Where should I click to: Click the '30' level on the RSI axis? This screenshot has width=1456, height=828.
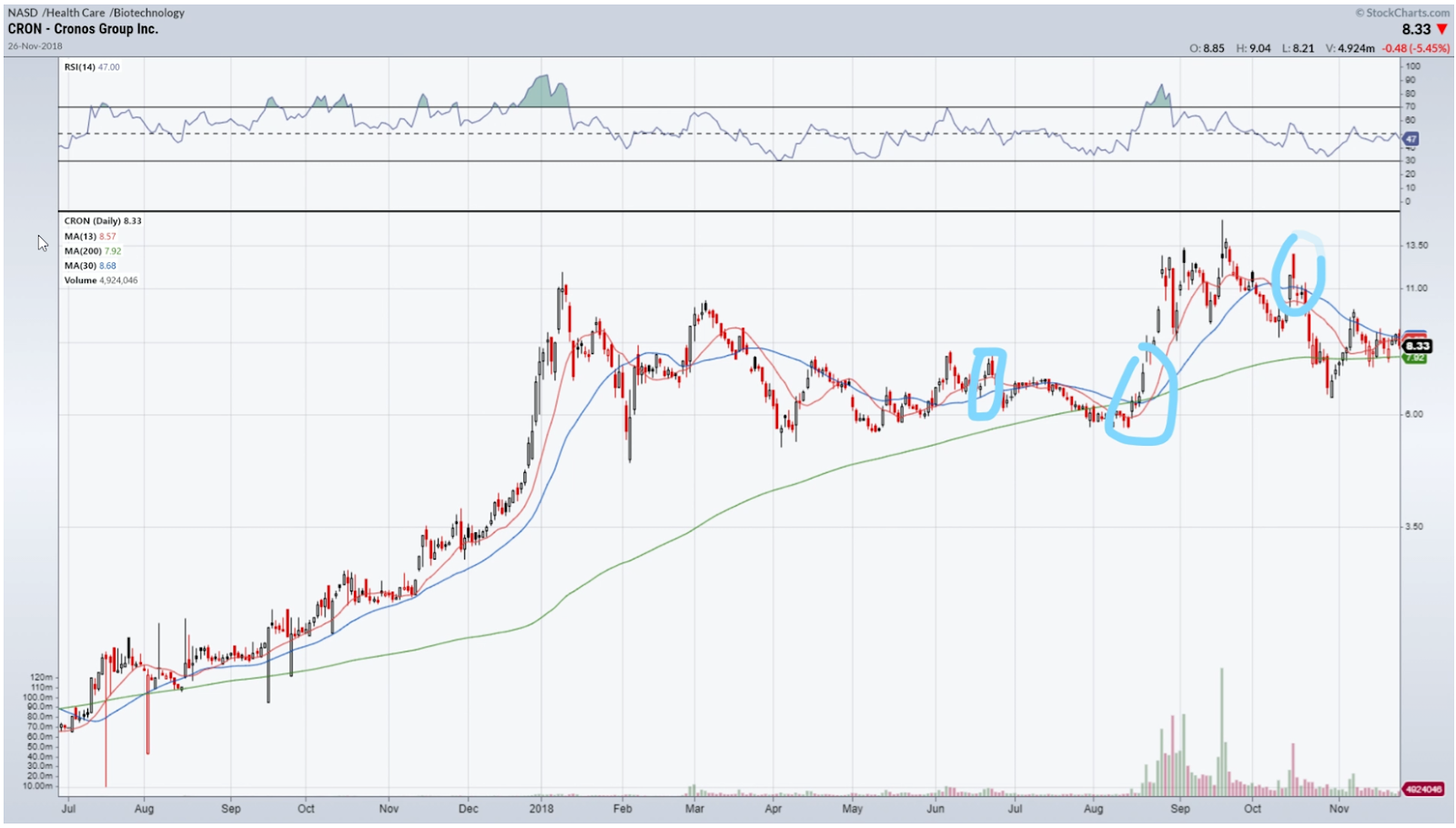(x=1410, y=160)
